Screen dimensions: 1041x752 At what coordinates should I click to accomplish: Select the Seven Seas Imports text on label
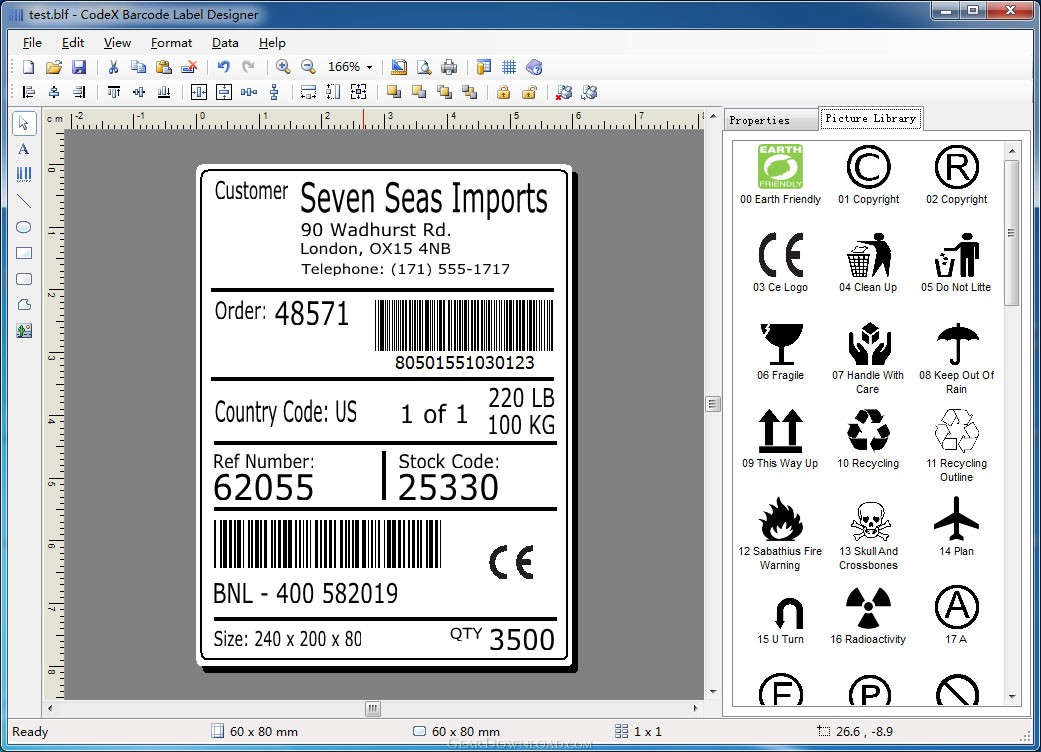424,198
